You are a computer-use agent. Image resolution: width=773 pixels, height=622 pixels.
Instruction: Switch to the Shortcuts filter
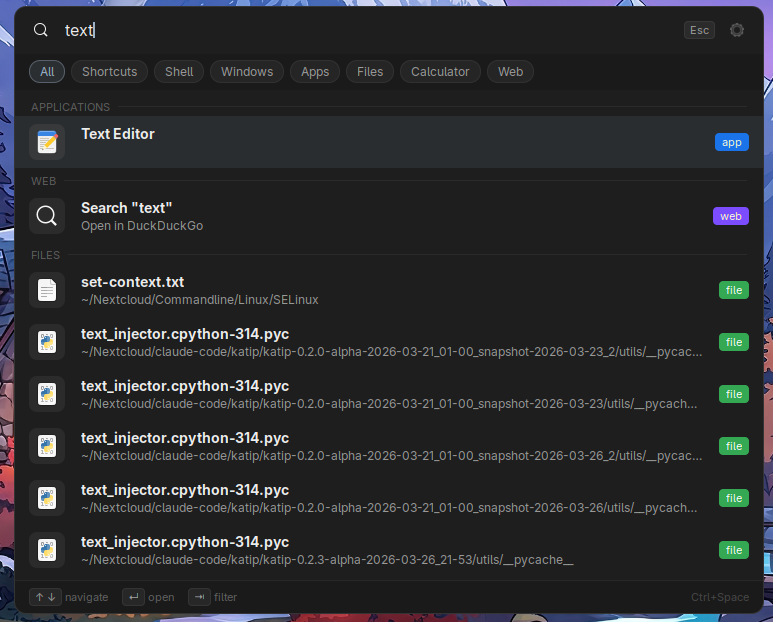[110, 72]
